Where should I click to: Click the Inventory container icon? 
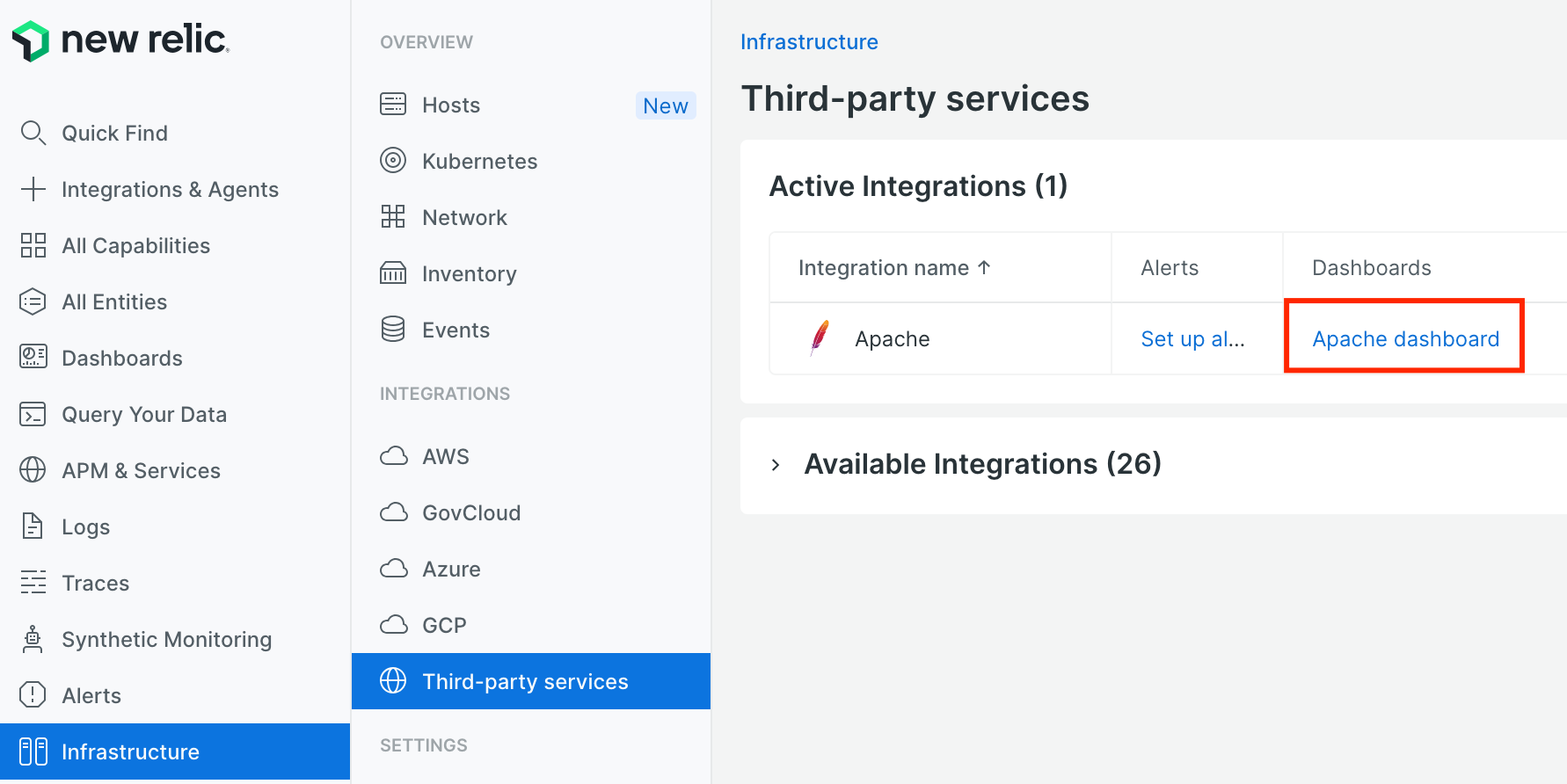click(393, 273)
